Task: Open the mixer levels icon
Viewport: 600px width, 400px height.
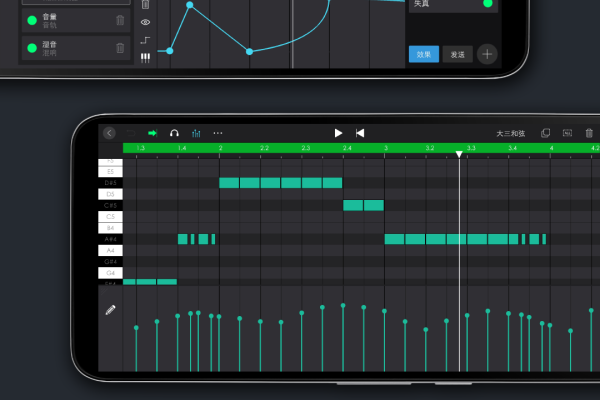Action: tap(196, 133)
